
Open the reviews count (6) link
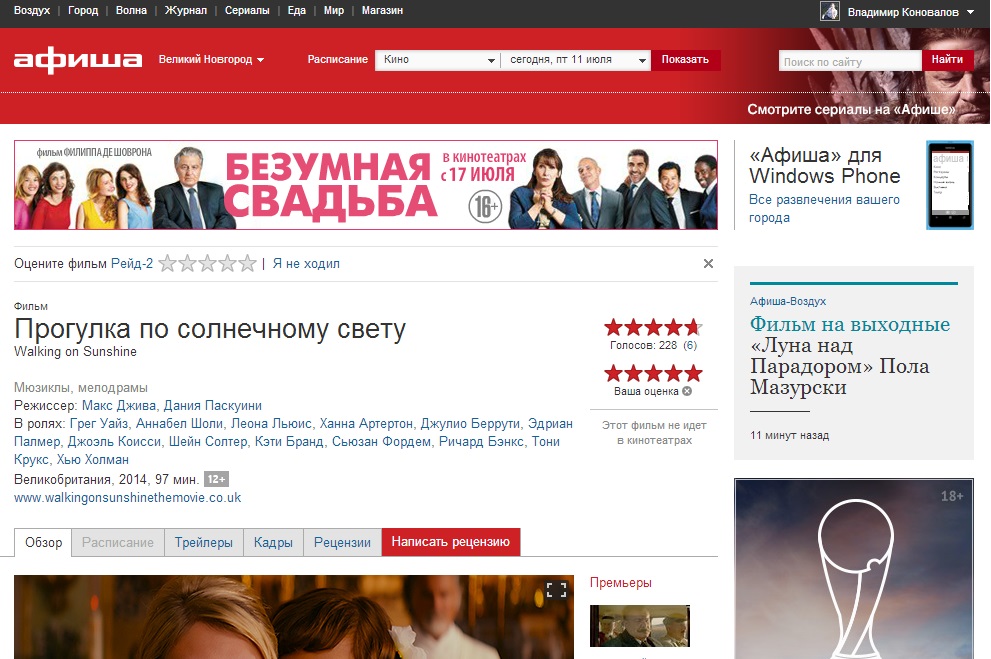pos(690,345)
